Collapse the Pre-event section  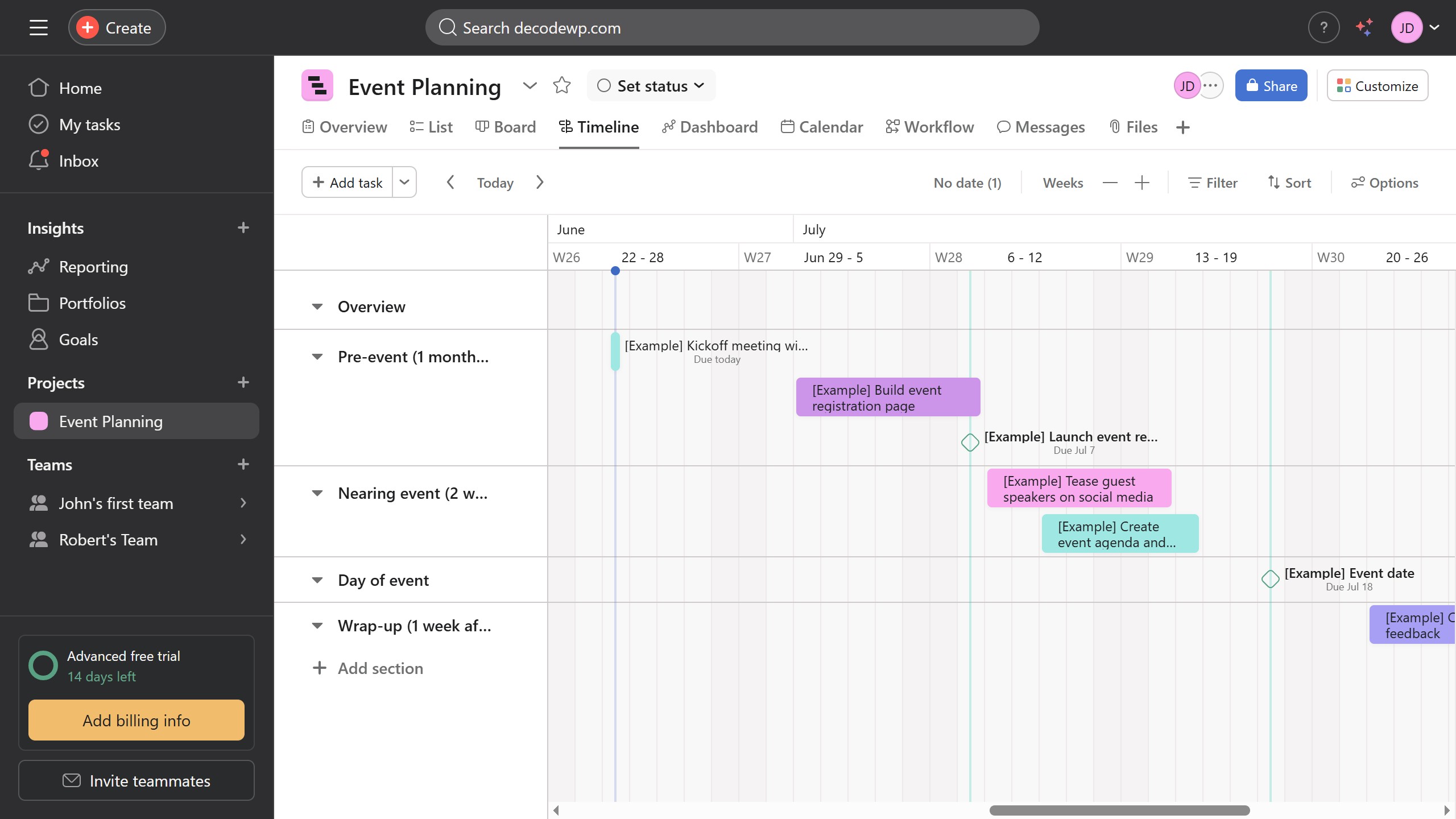(x=317, y=357)
